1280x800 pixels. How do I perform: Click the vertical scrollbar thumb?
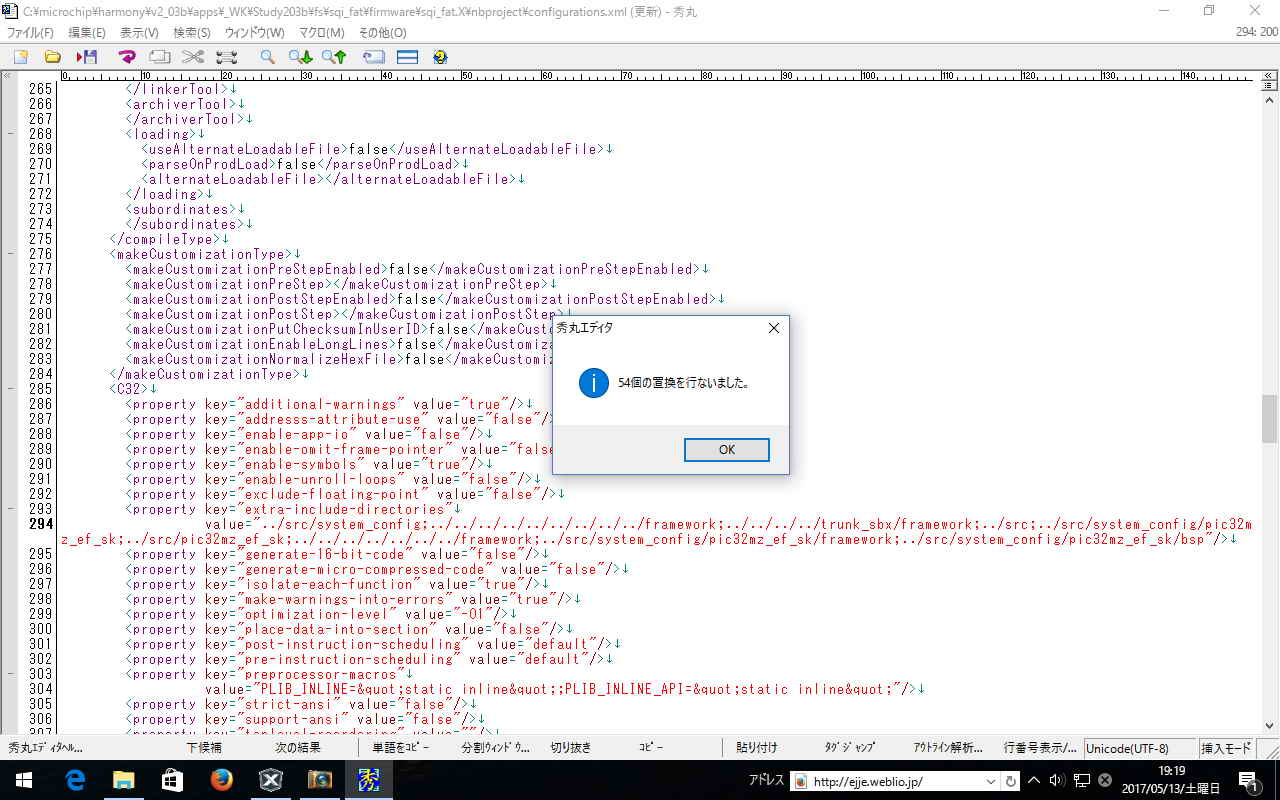pos(1270,418)
